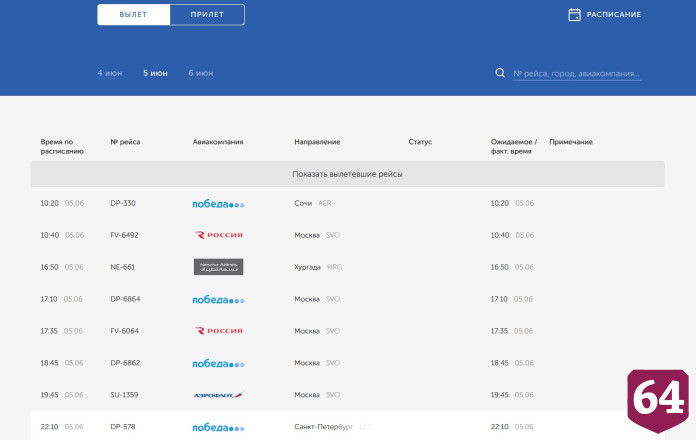This screenshot has width=696, height=440.
Task: Click flight number DP-578
Action: (x=123, y=427)
